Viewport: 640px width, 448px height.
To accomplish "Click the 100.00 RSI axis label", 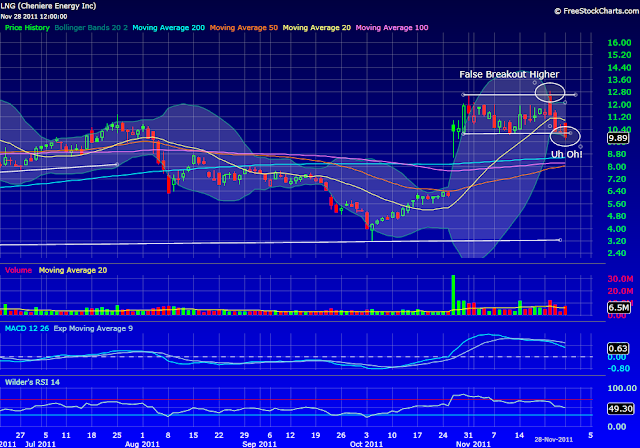I will (x=622, y=388).
